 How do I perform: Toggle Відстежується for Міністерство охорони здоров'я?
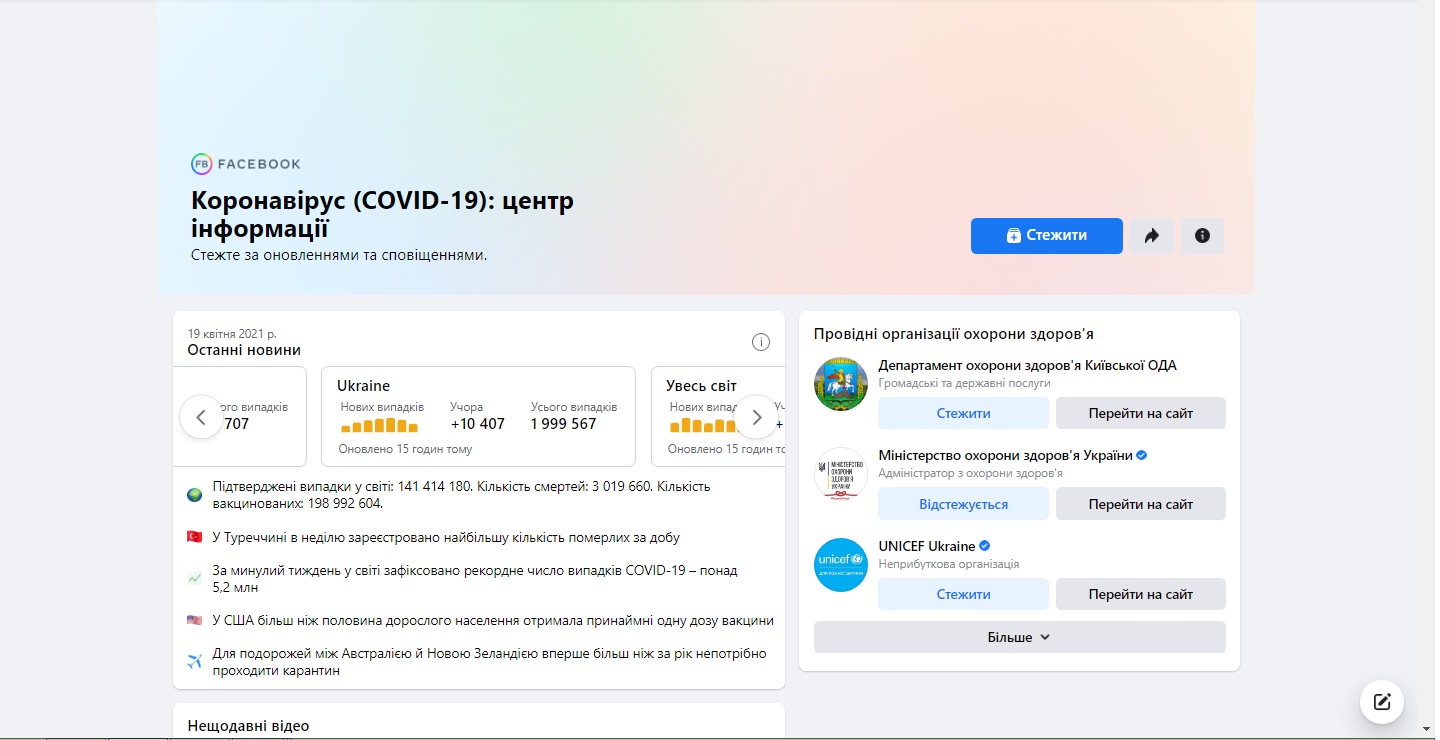tap(963, 504)
